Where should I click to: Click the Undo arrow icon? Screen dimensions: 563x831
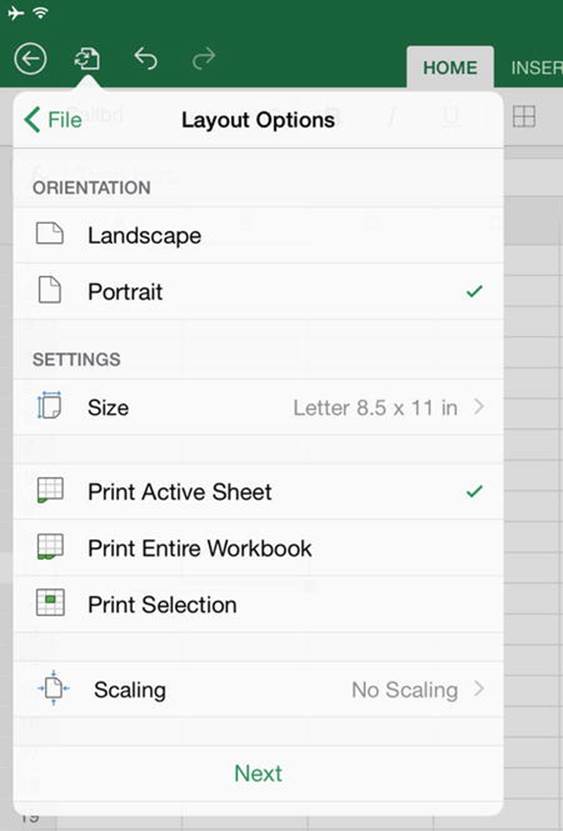[x=146, y=58]
